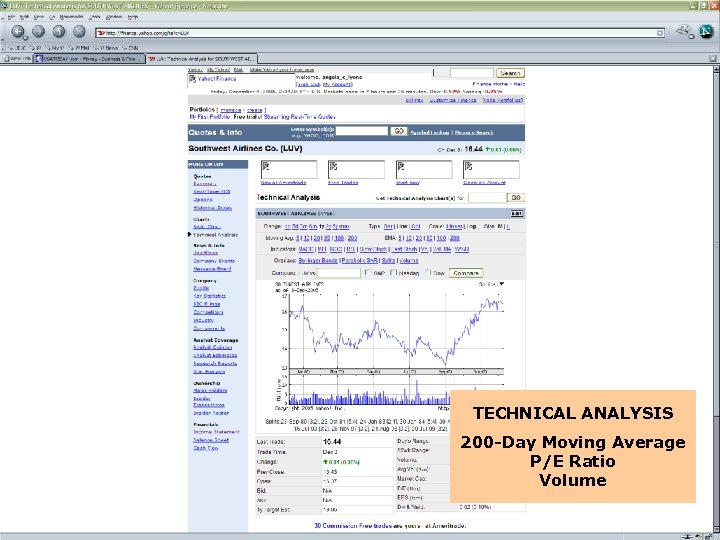The image size is (720, 540).
Task: Open Cash Flow in the sidebar
Action: (x=206, y=448)
